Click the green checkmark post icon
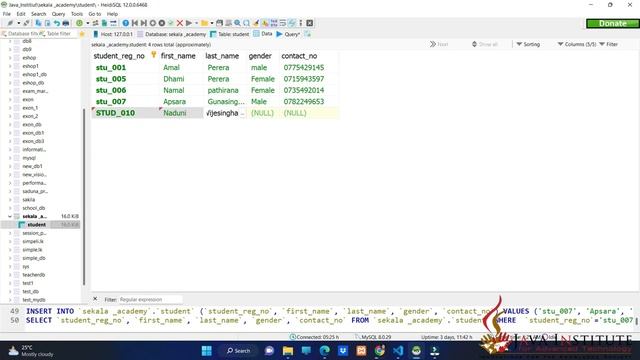 click(171, 23)
